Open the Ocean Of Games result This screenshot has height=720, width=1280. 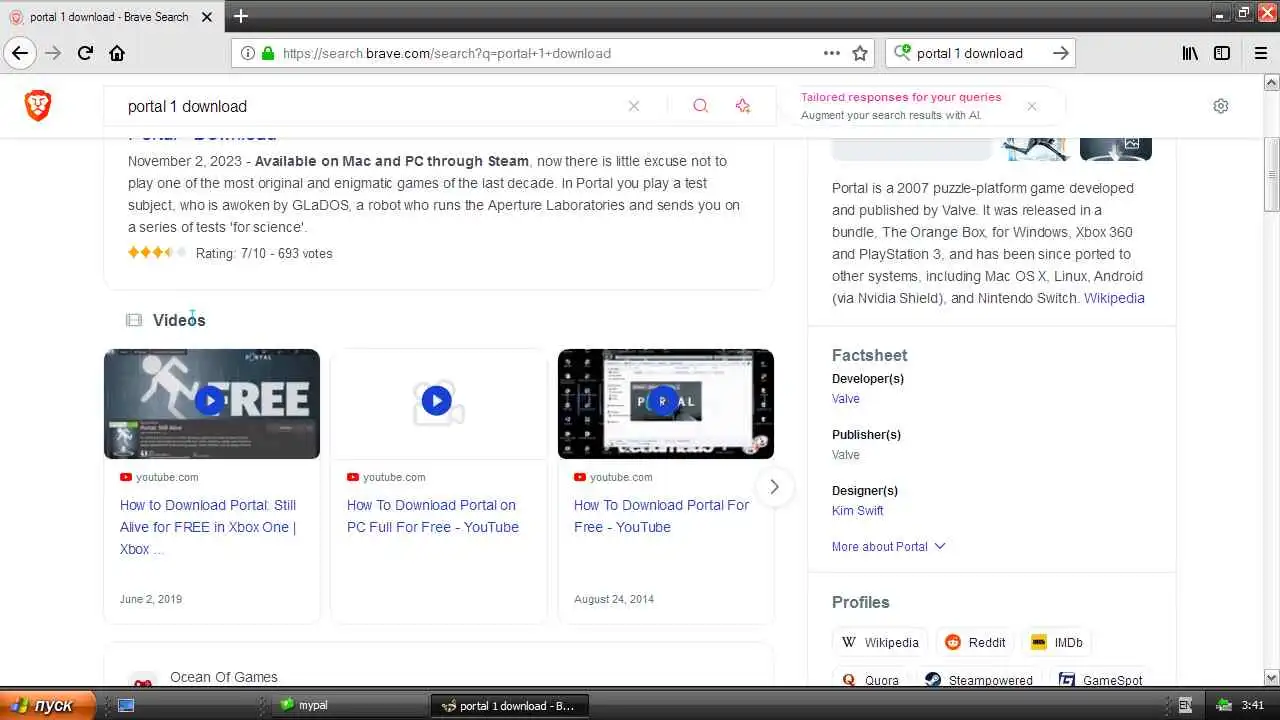coord(224,677)
